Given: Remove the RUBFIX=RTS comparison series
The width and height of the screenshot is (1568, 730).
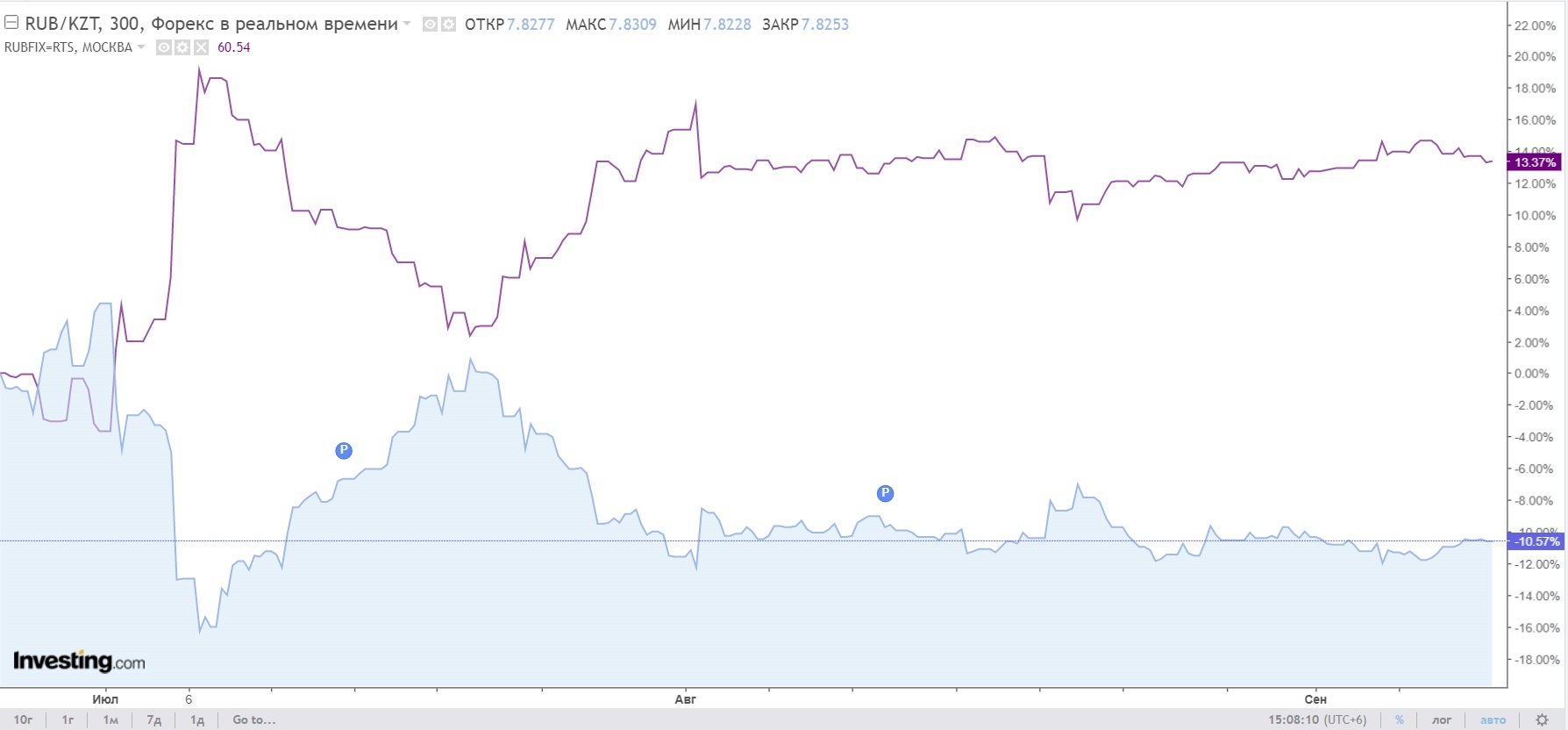Looking at the screenshot, I should (x=201, y=47).
